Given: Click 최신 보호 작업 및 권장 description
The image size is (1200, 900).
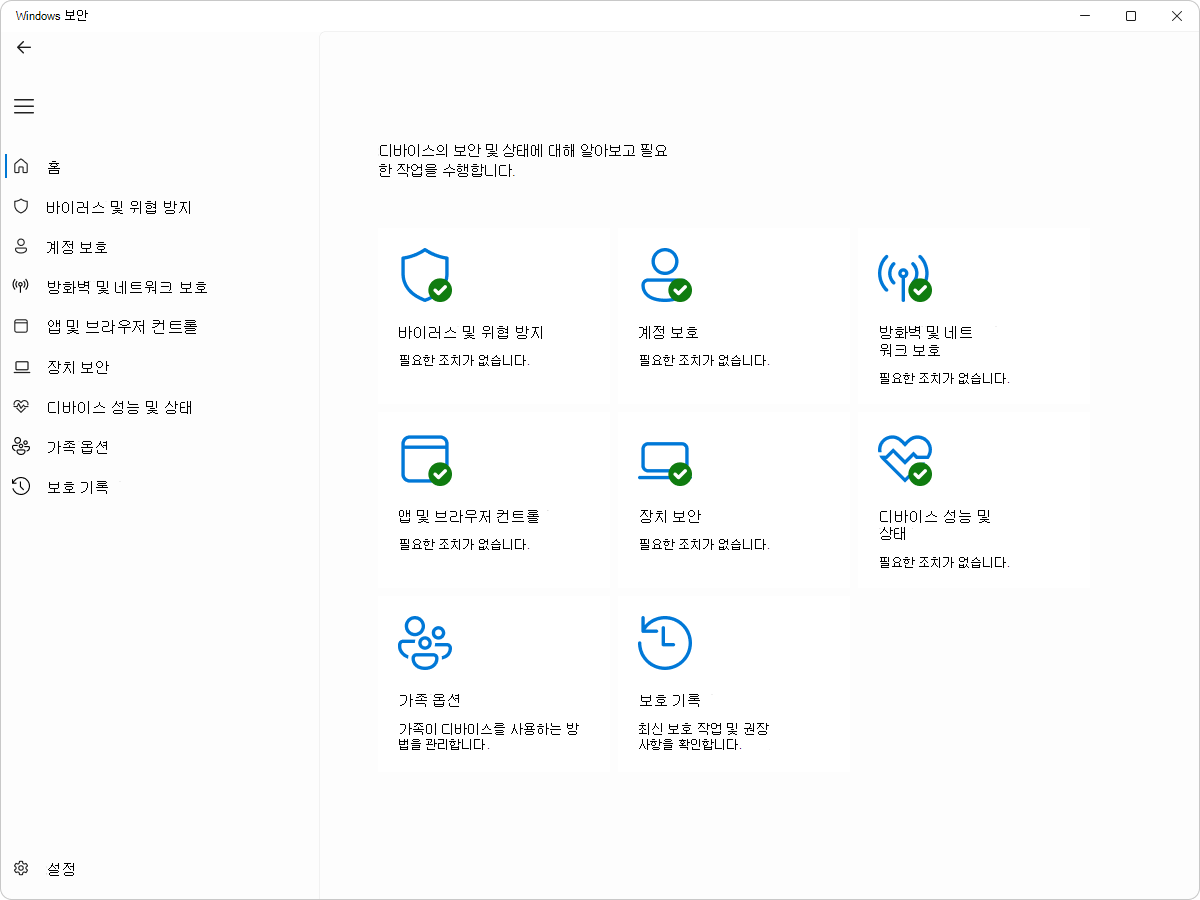Looking at the screenshot, I should point(704,737).
